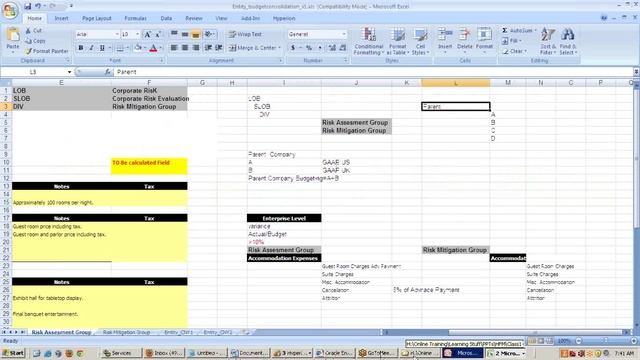Increase font size
The width and height of the screenshot is (640, 360).
tap(148, 34)
